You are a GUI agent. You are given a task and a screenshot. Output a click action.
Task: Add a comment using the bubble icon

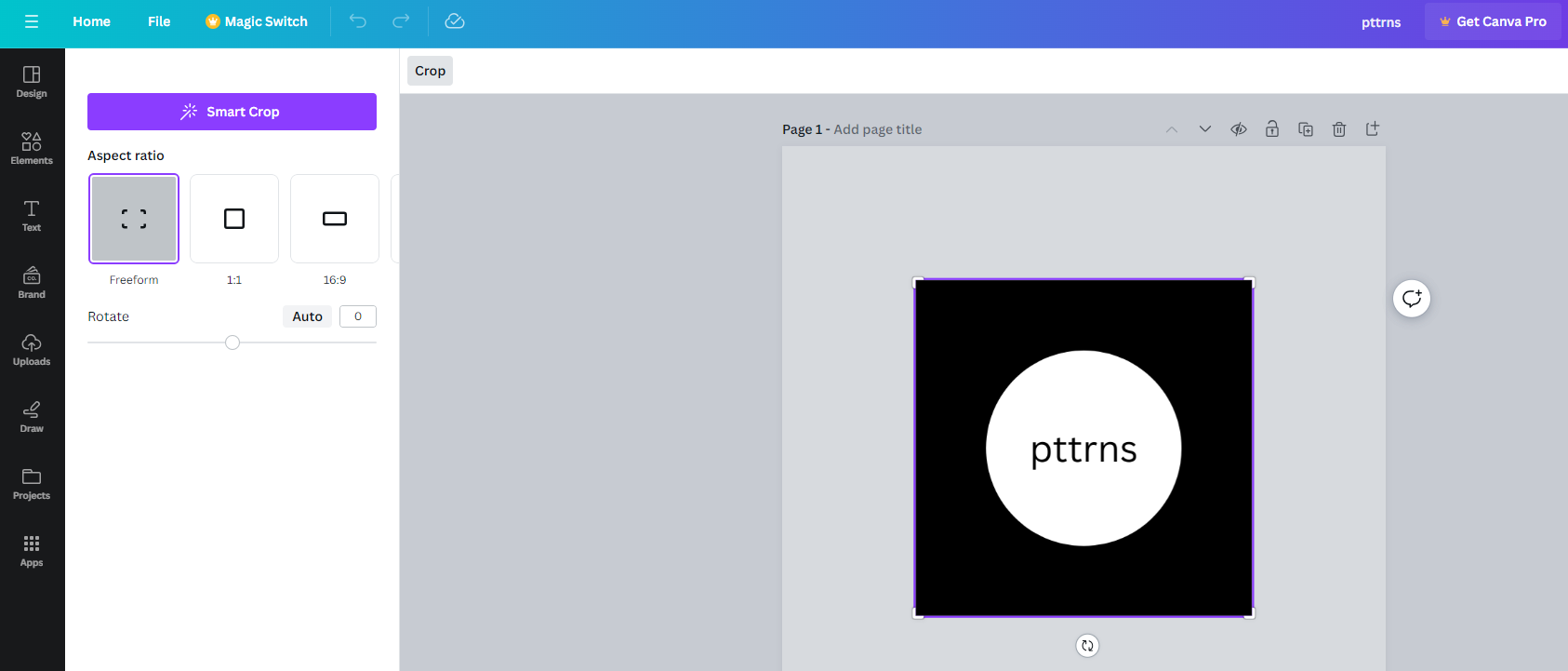(x=1412, y=299)
